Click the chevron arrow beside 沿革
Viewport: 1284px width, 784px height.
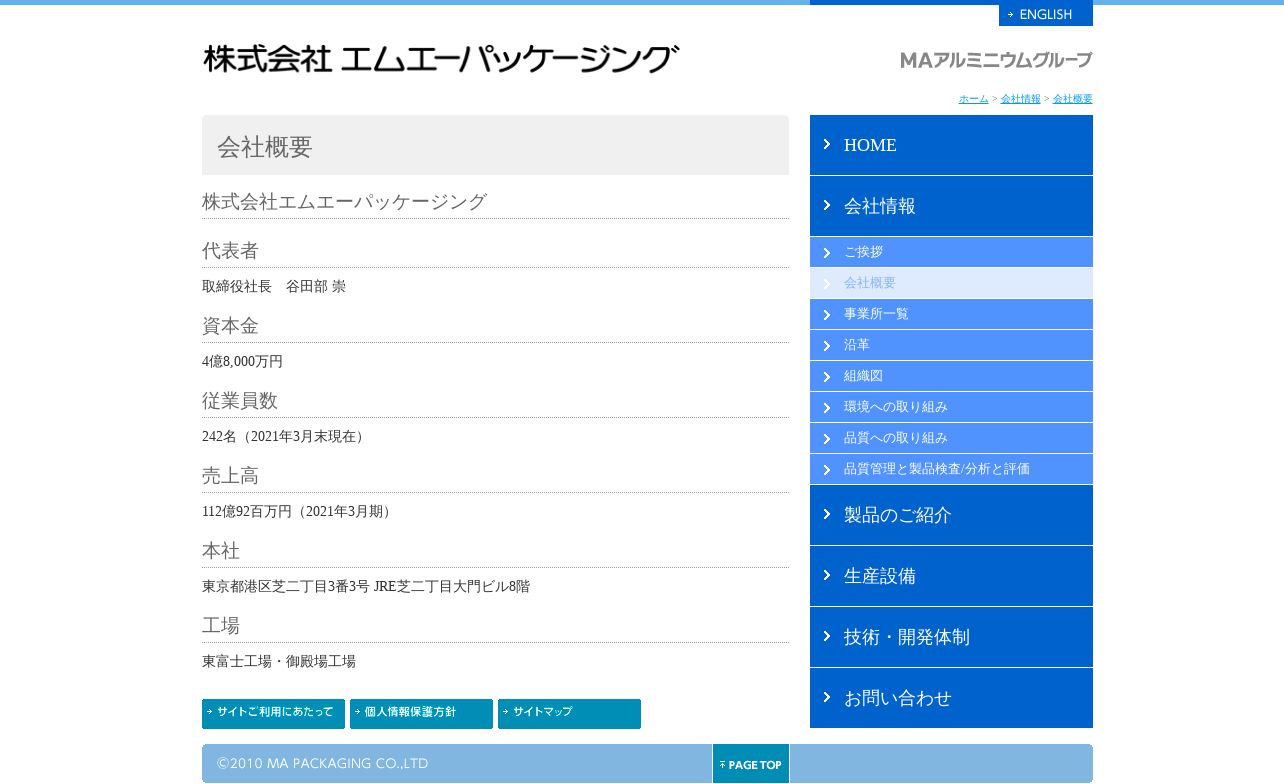827,346
